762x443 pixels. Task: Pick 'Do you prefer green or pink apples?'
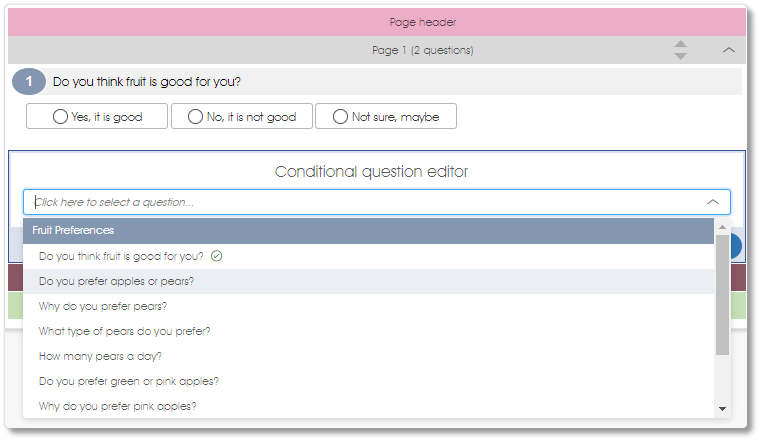point(368,381)
